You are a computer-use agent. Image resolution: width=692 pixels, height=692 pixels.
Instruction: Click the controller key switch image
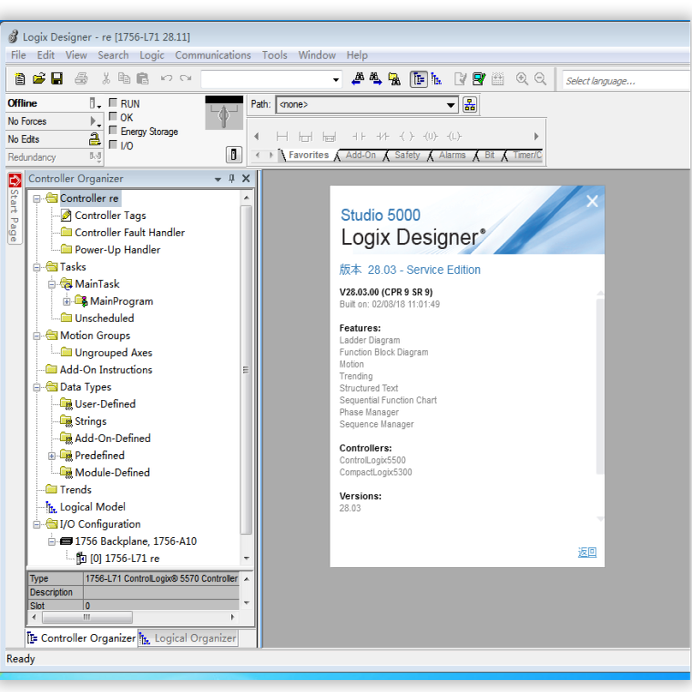click(x=224, y=113)
